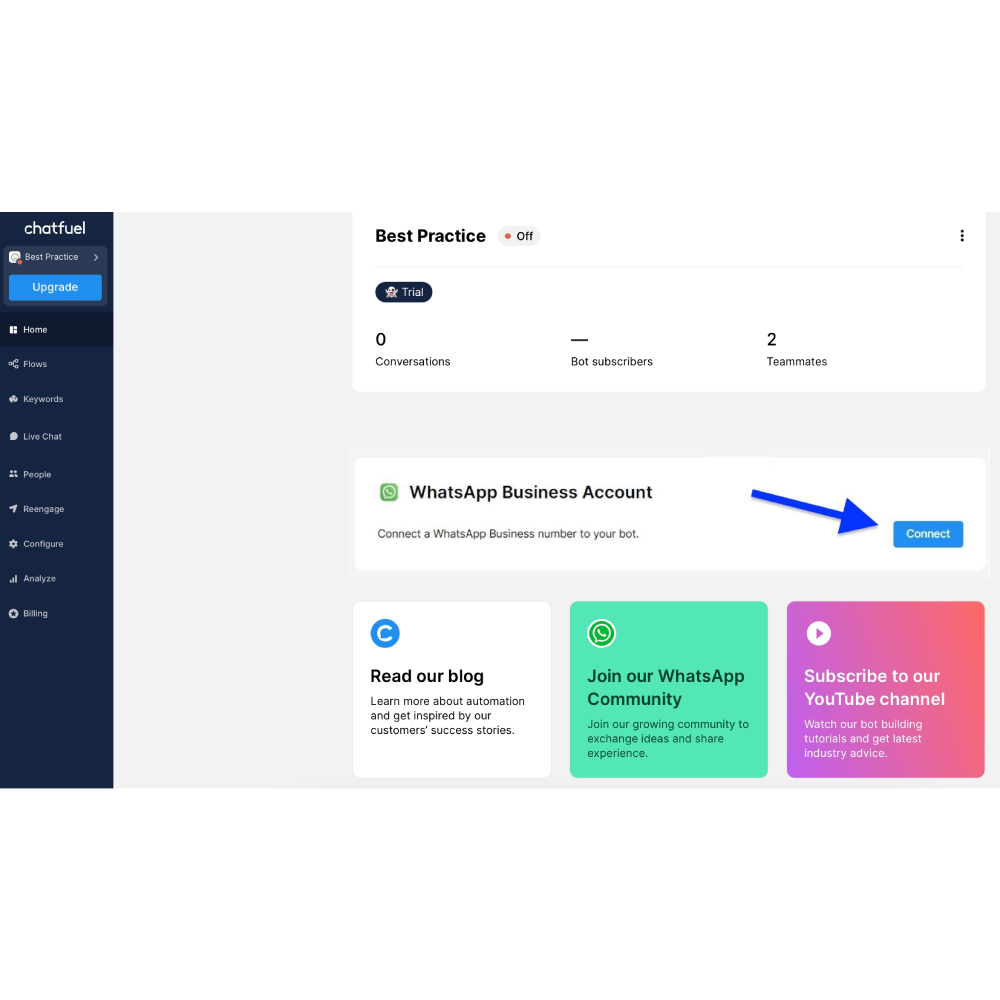Open People in the sidebar

click(x=57, y=474)
